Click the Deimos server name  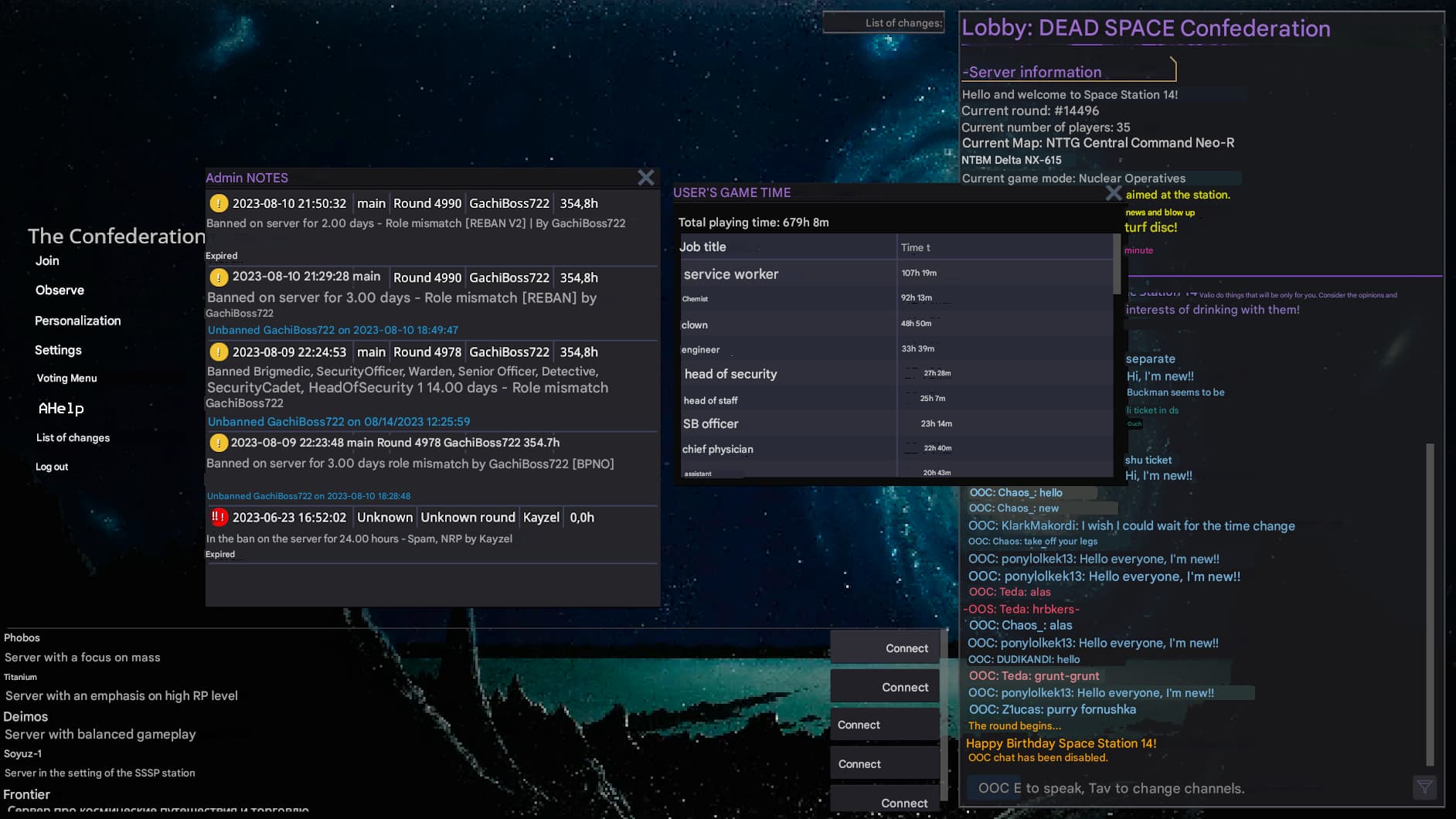(x=26, y=716)
